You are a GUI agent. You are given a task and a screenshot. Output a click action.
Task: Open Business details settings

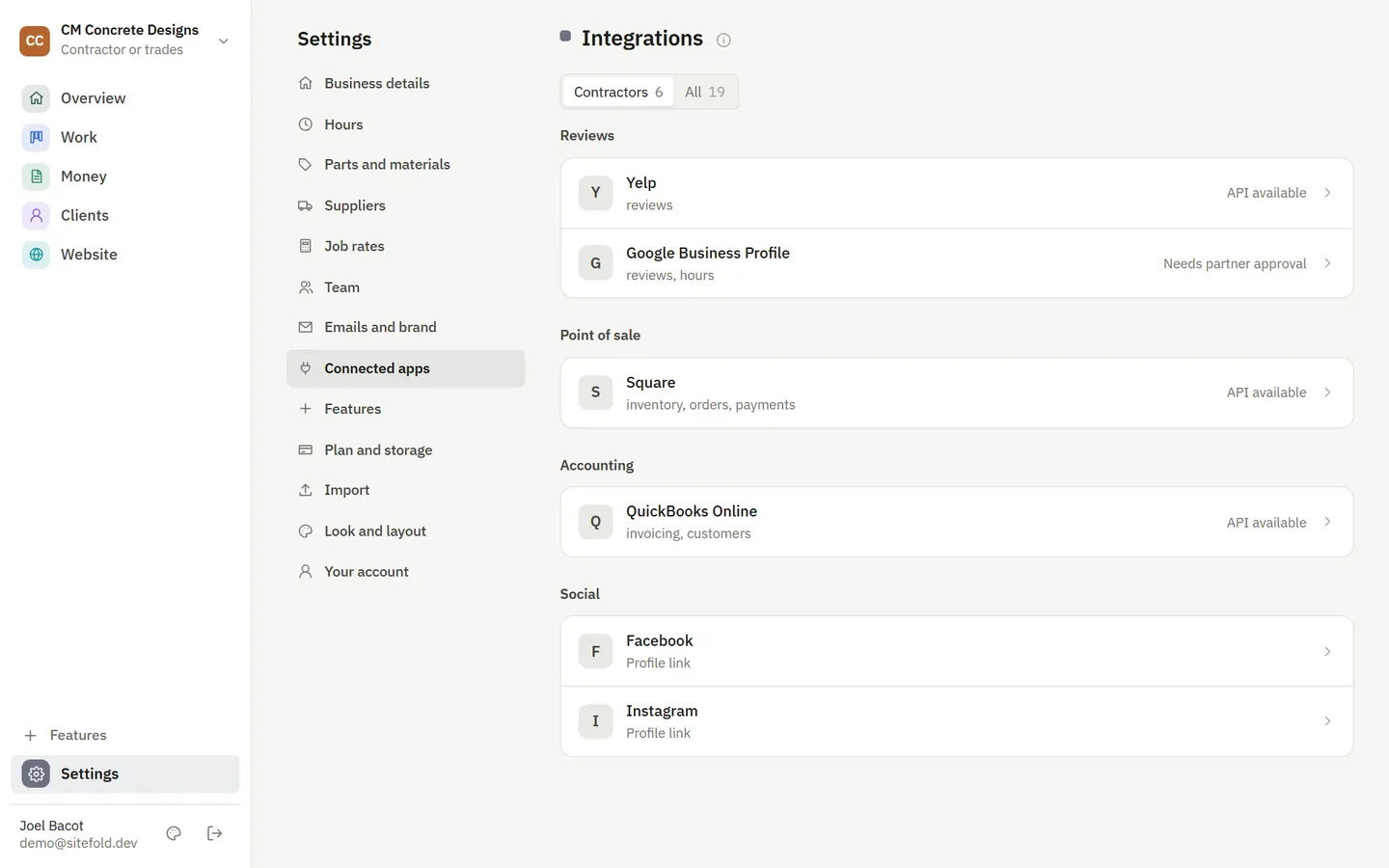(405, 84)
